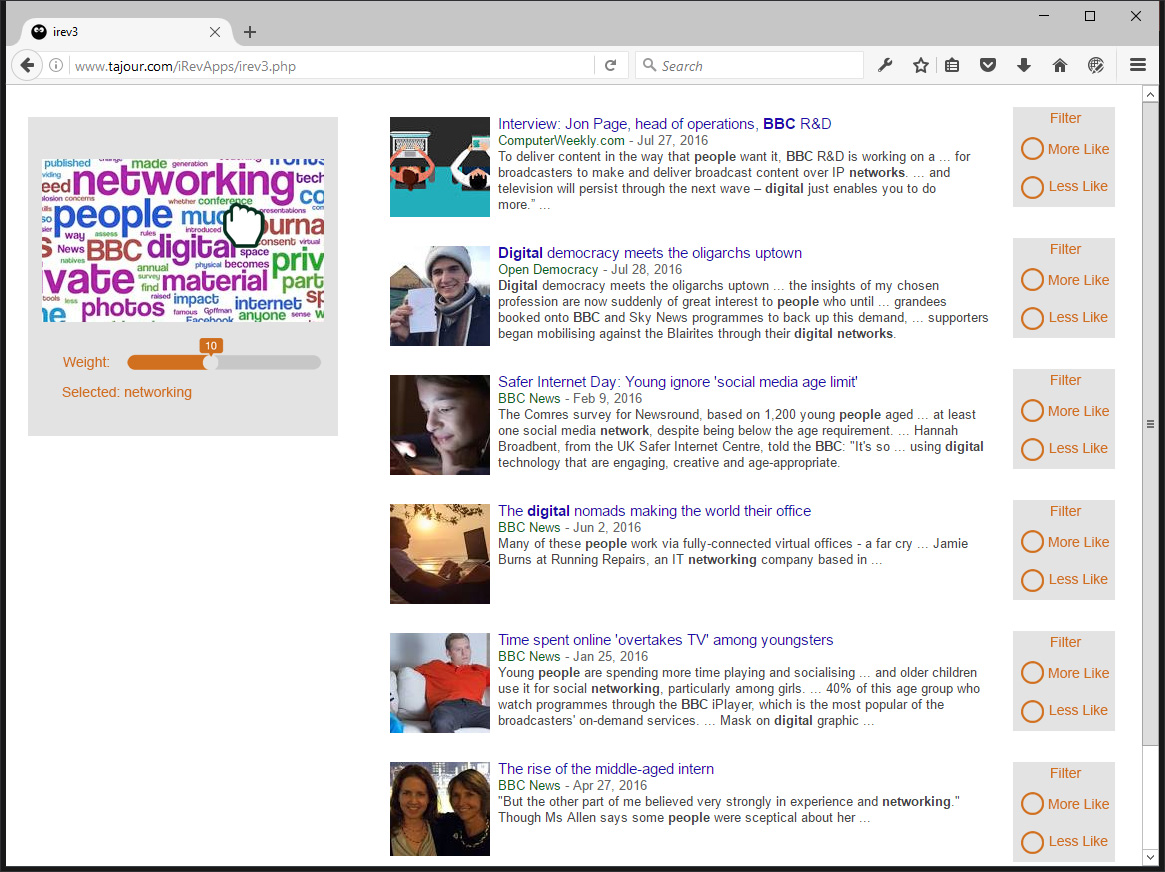Go to the home page icon
Screen dimensions: 1165x872
point(1060,65)
